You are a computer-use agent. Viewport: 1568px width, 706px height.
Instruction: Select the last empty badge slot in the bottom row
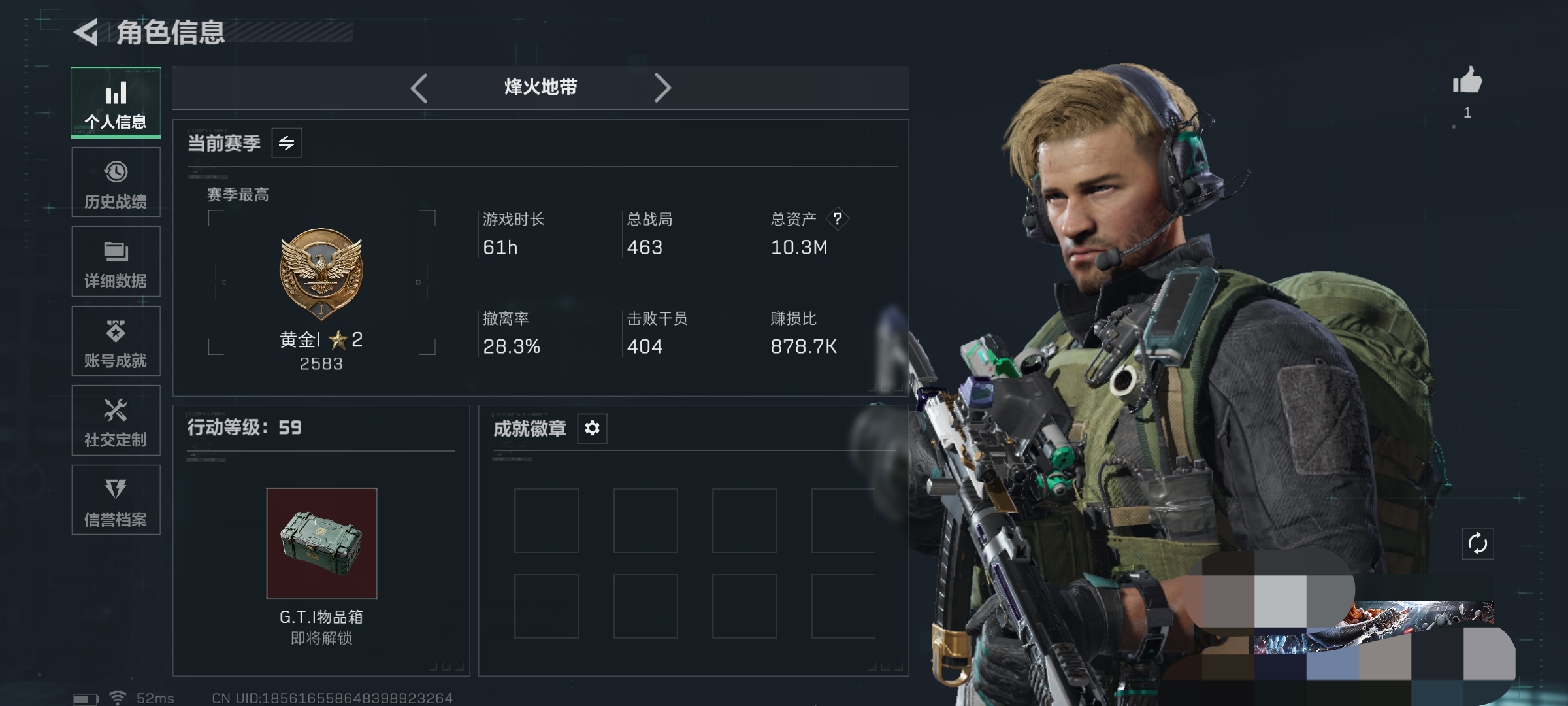click(843, 606)
